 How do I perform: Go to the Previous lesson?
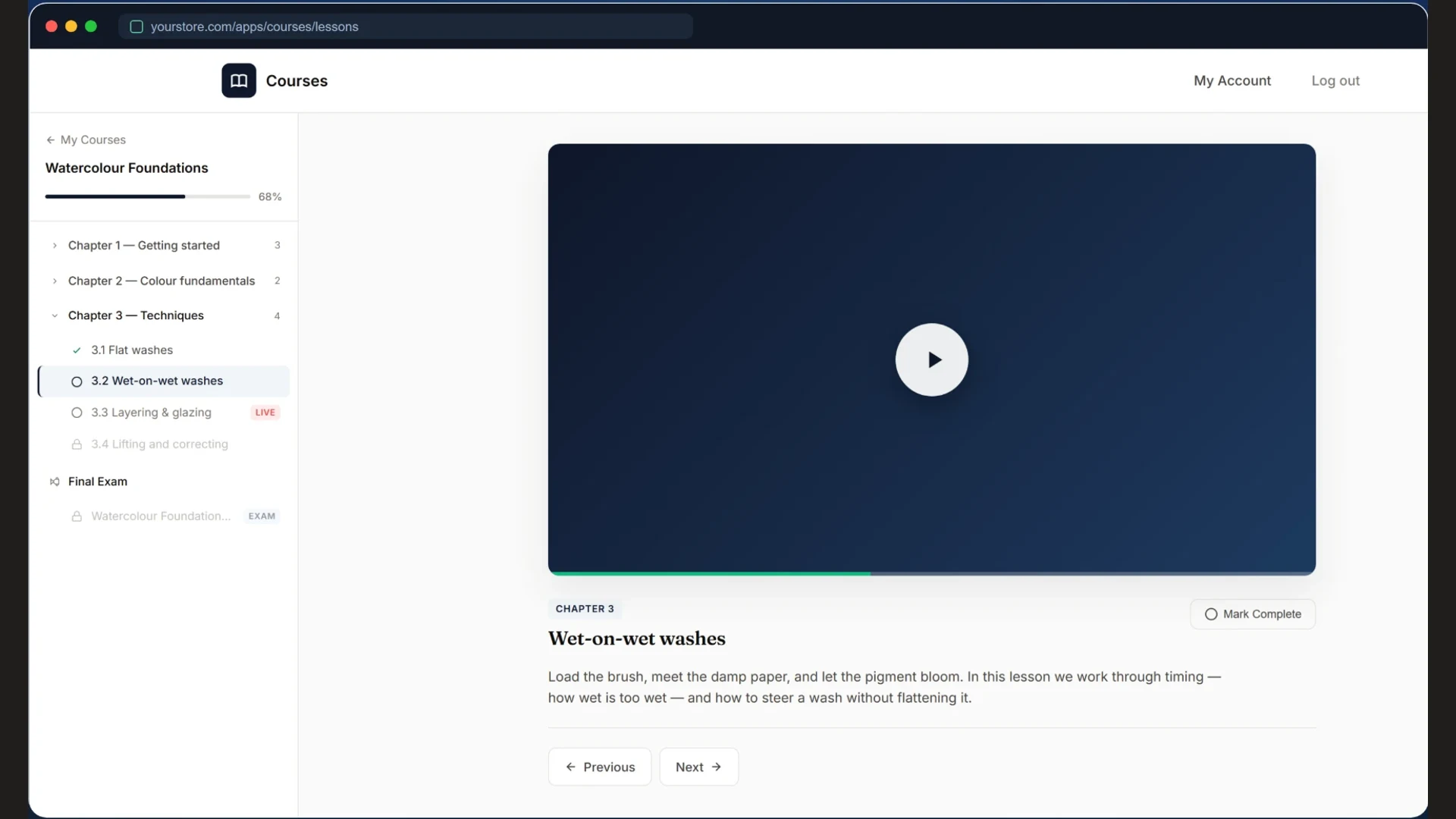[x=600, y=767]
